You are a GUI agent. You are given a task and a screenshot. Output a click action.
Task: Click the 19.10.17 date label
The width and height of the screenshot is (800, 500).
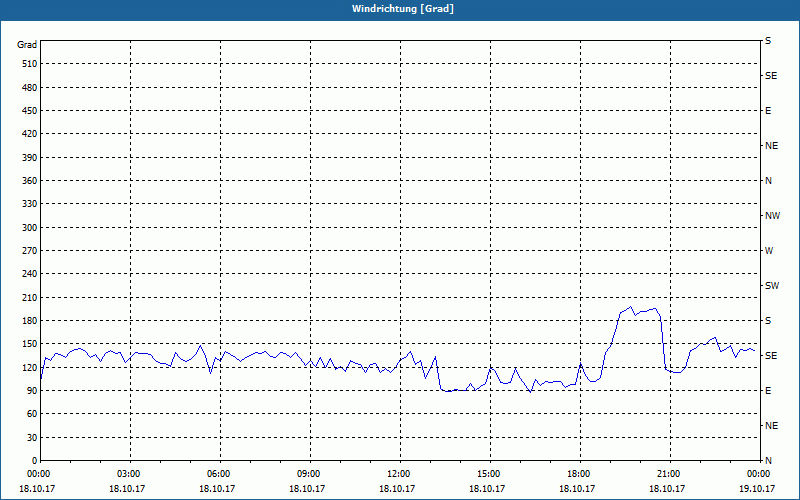[x=758, y=488]
